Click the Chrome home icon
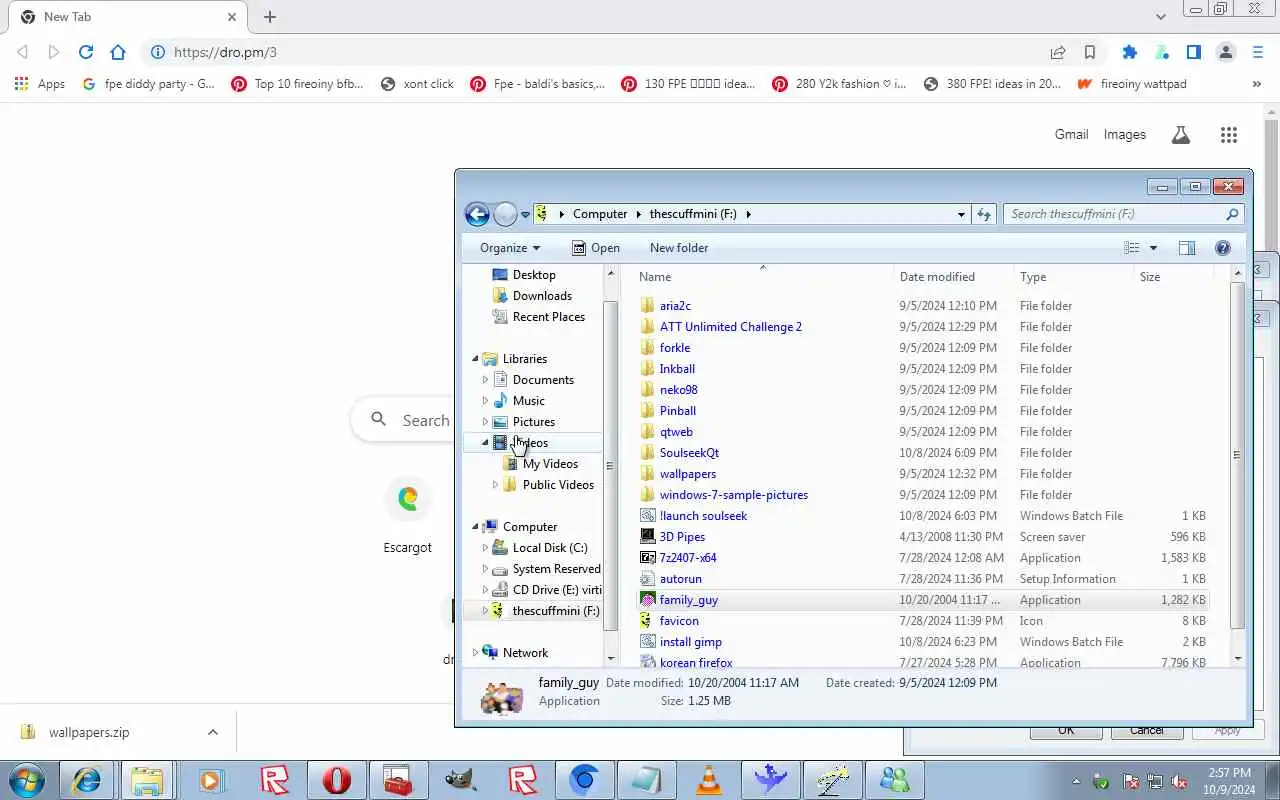 [118, 52]
